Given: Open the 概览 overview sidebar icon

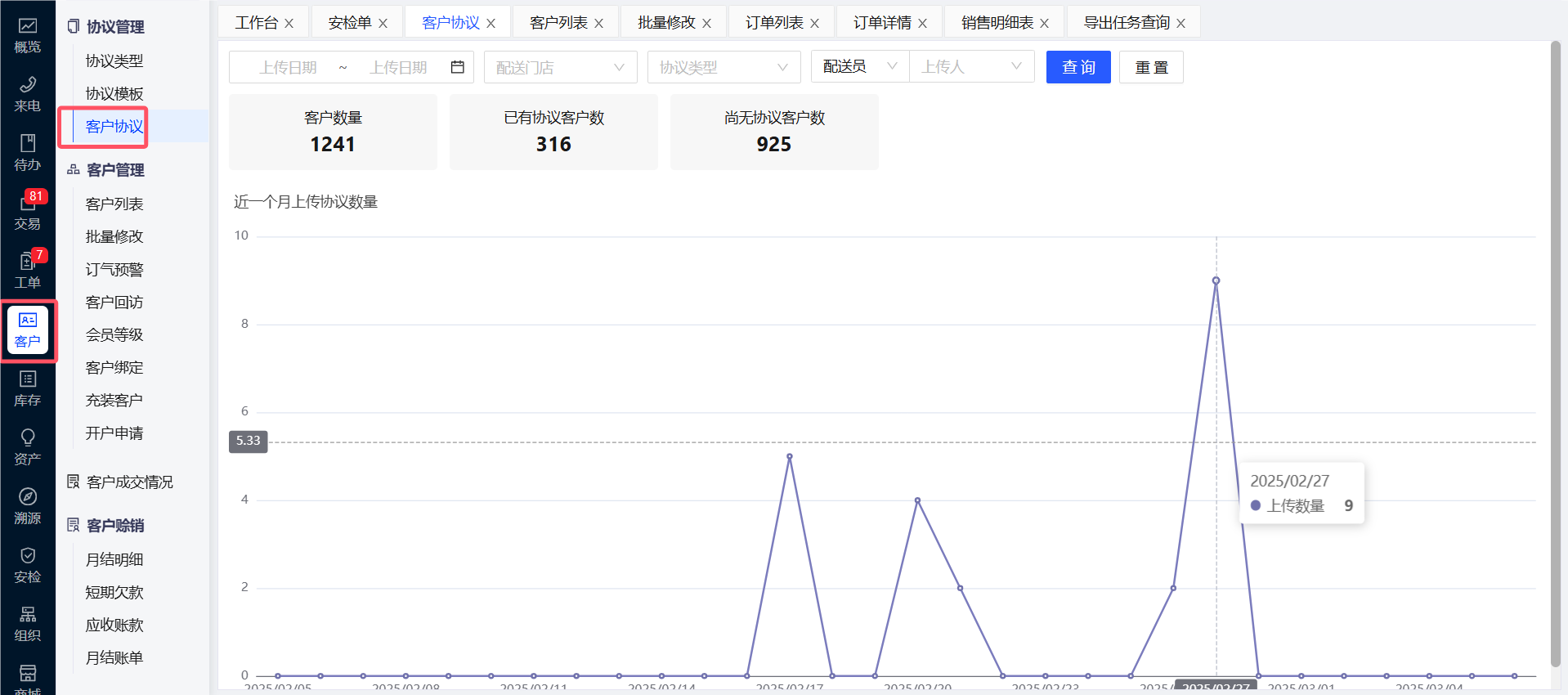Looking at the screenshot, I should pyautogui.click(x=27, y=35).
